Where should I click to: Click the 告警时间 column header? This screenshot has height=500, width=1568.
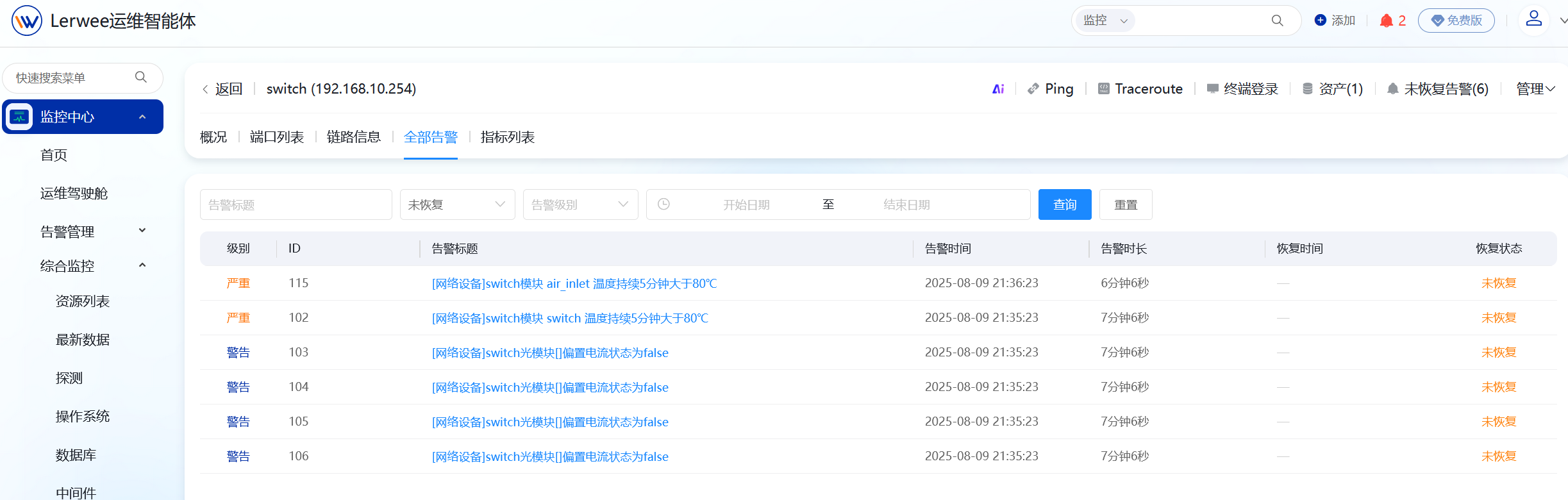948,249
